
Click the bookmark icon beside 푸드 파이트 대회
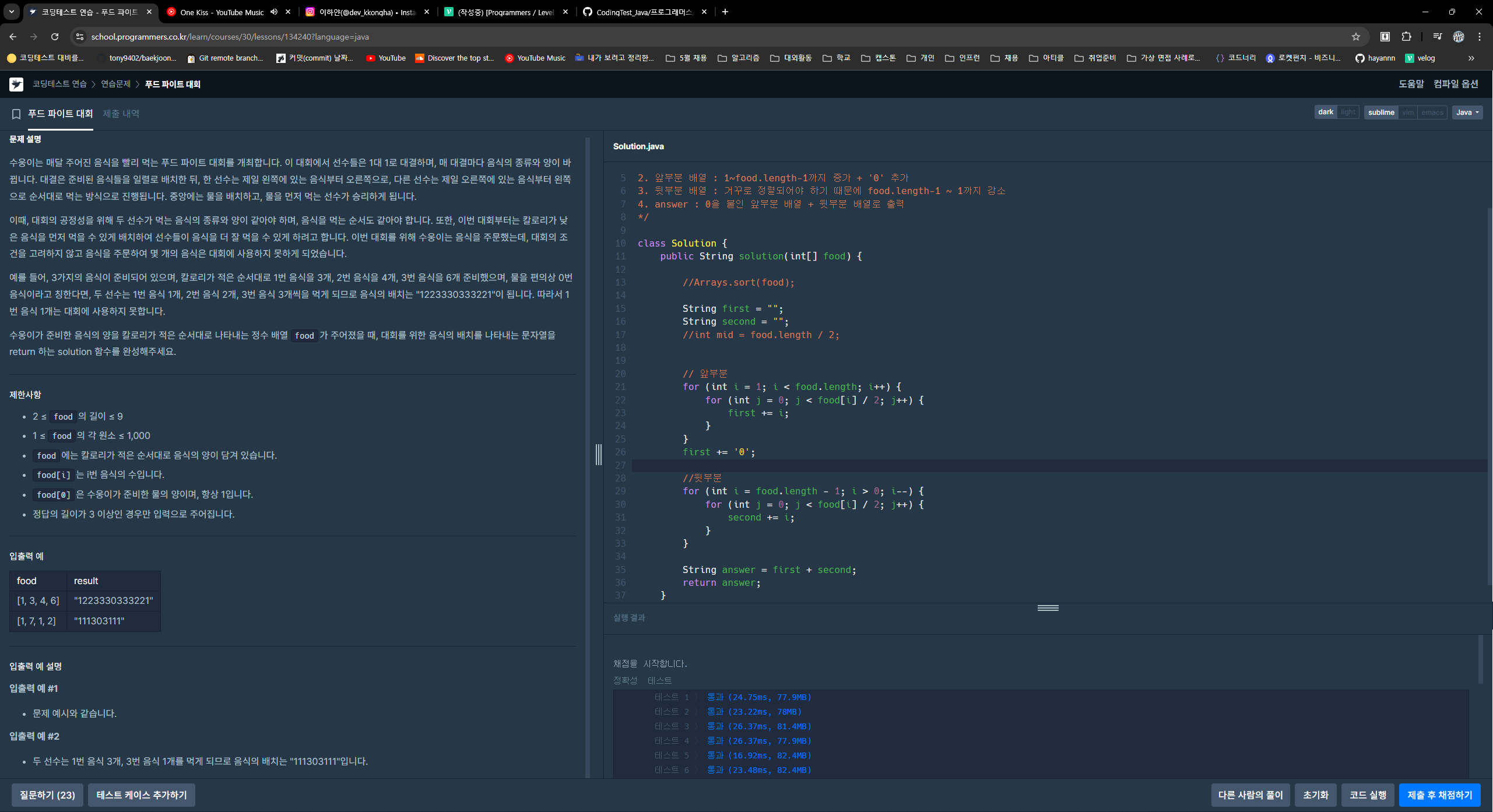[16, 114]
